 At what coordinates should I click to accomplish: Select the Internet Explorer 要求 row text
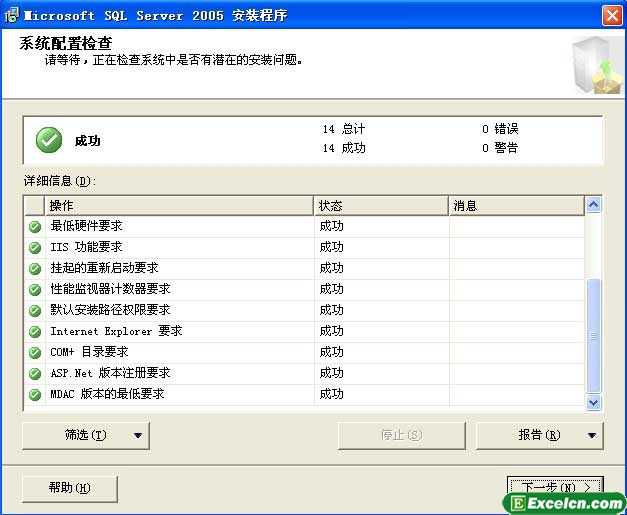coord(116,331)
